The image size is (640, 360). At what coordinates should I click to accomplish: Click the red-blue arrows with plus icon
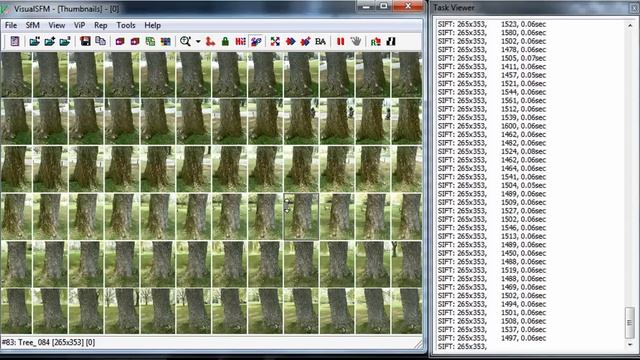pyautogui.click(x=305, y=41)
